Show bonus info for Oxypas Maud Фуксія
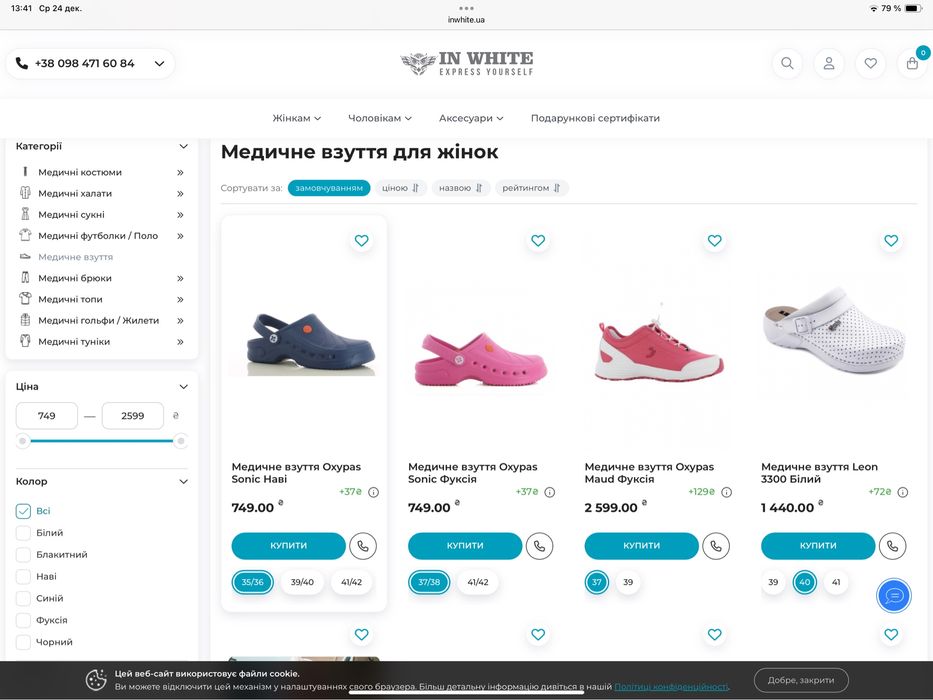 coord(727,492)
